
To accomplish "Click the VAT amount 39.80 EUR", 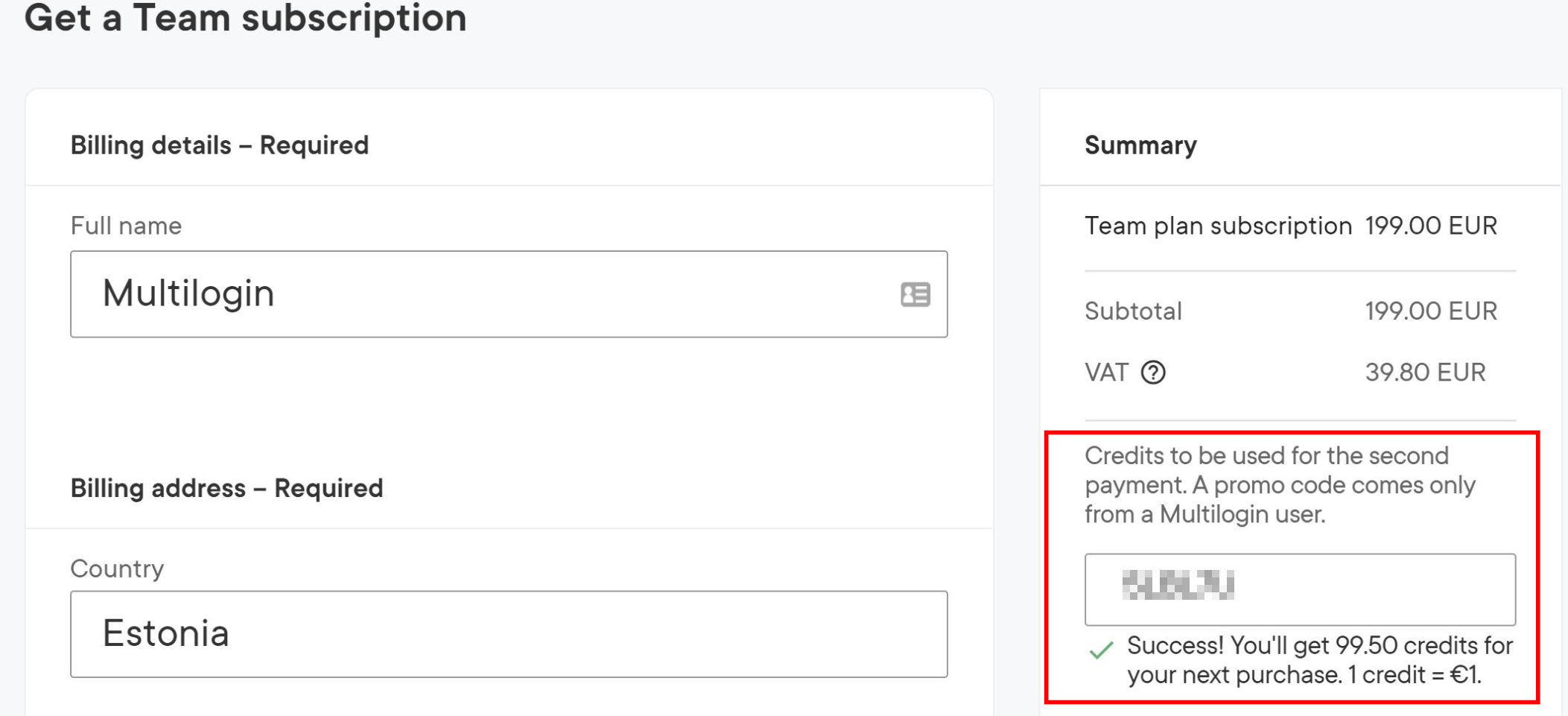I will tap(1425, 372).
